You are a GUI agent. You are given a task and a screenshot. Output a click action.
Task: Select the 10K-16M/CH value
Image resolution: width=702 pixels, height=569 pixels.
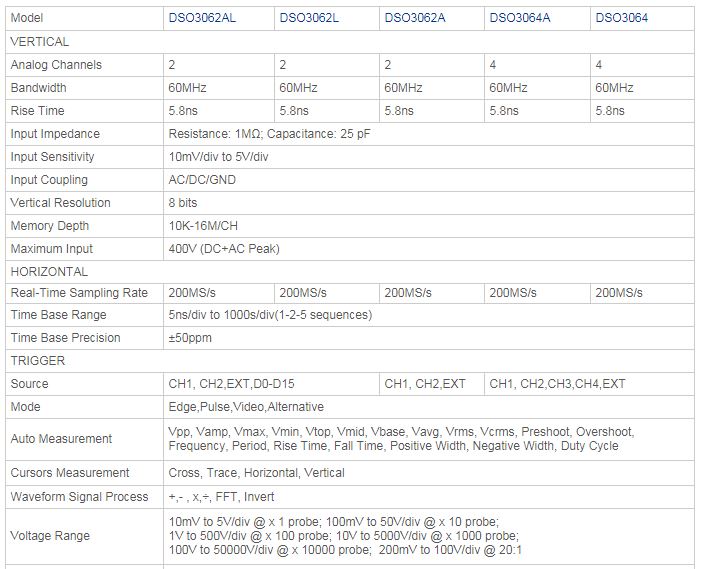[203, 226]
